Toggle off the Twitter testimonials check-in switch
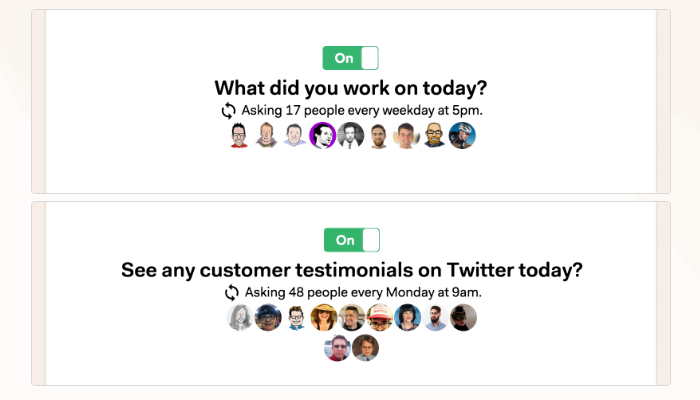The width and height of the screenshot is (700, 400). point(351,240)
